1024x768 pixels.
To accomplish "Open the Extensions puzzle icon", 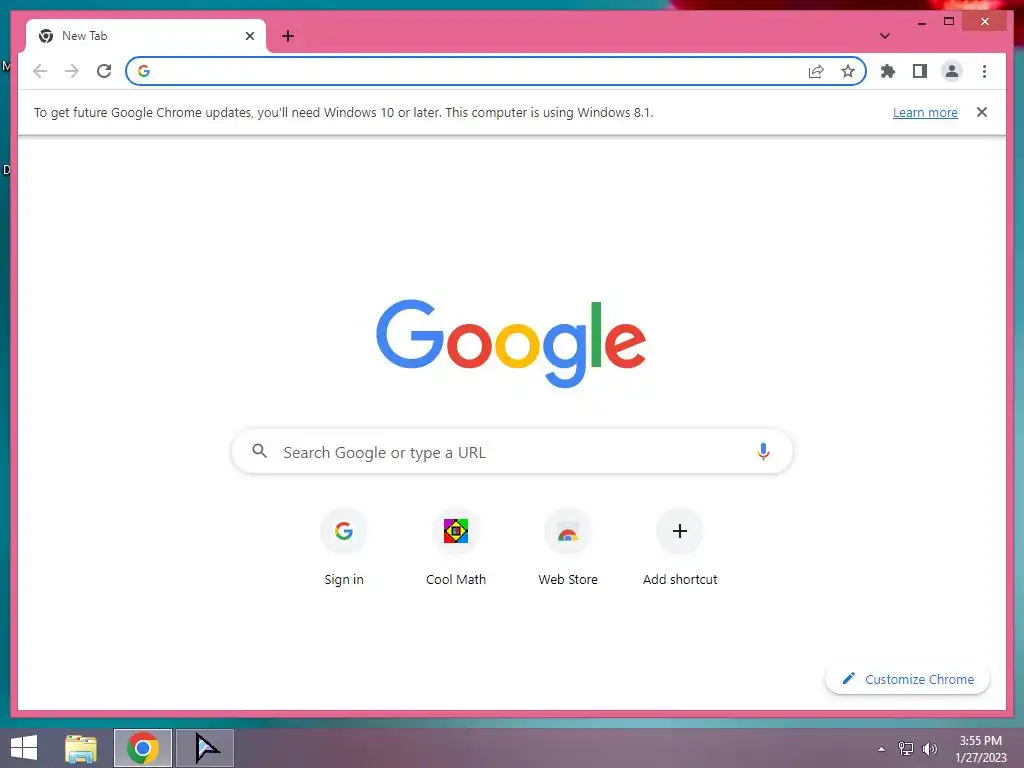I will click(x=888, y=71).
